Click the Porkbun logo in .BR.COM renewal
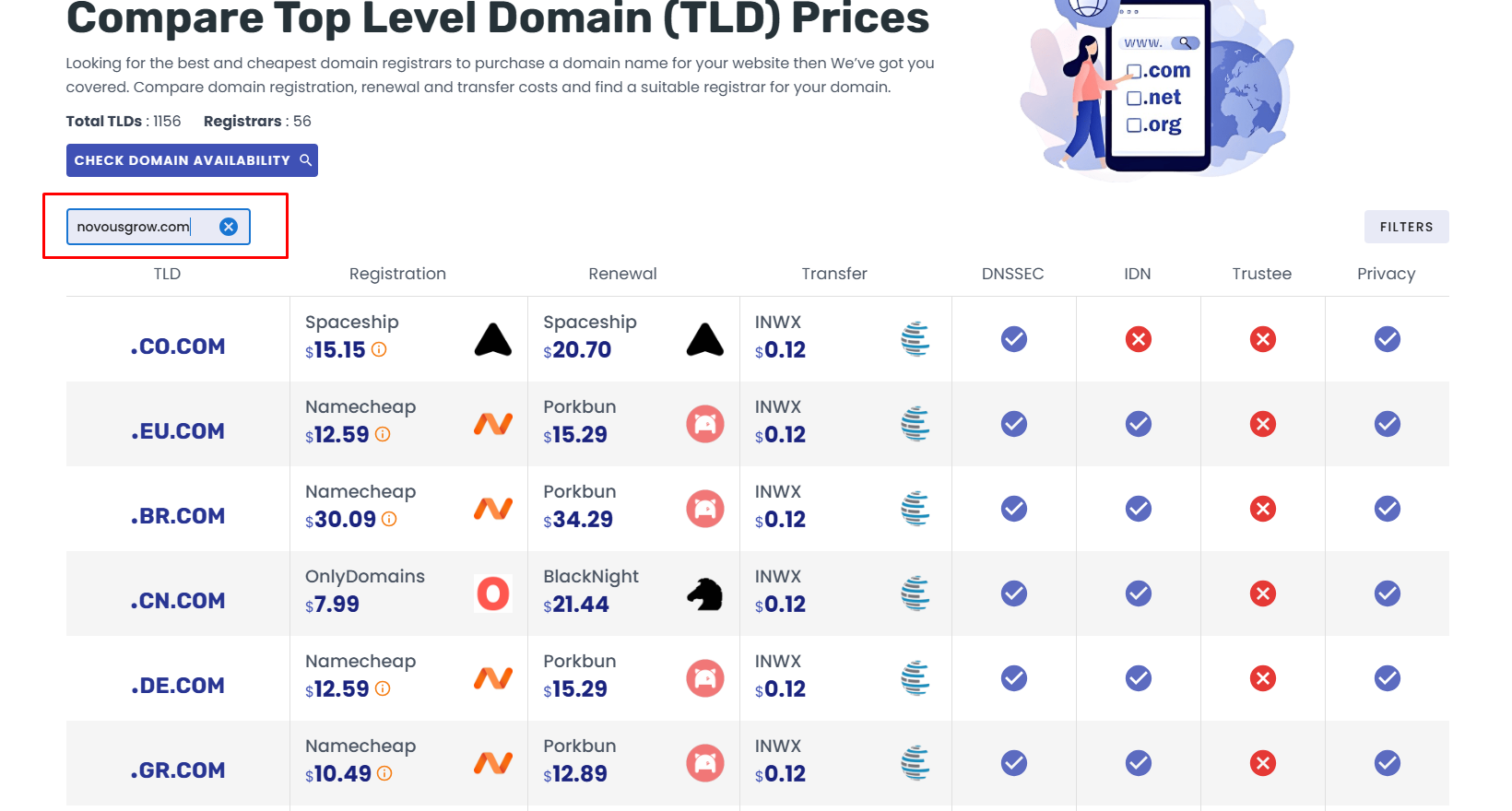Screen dimensions: 1512x811 pyautogui.click(x=705, y=509)
